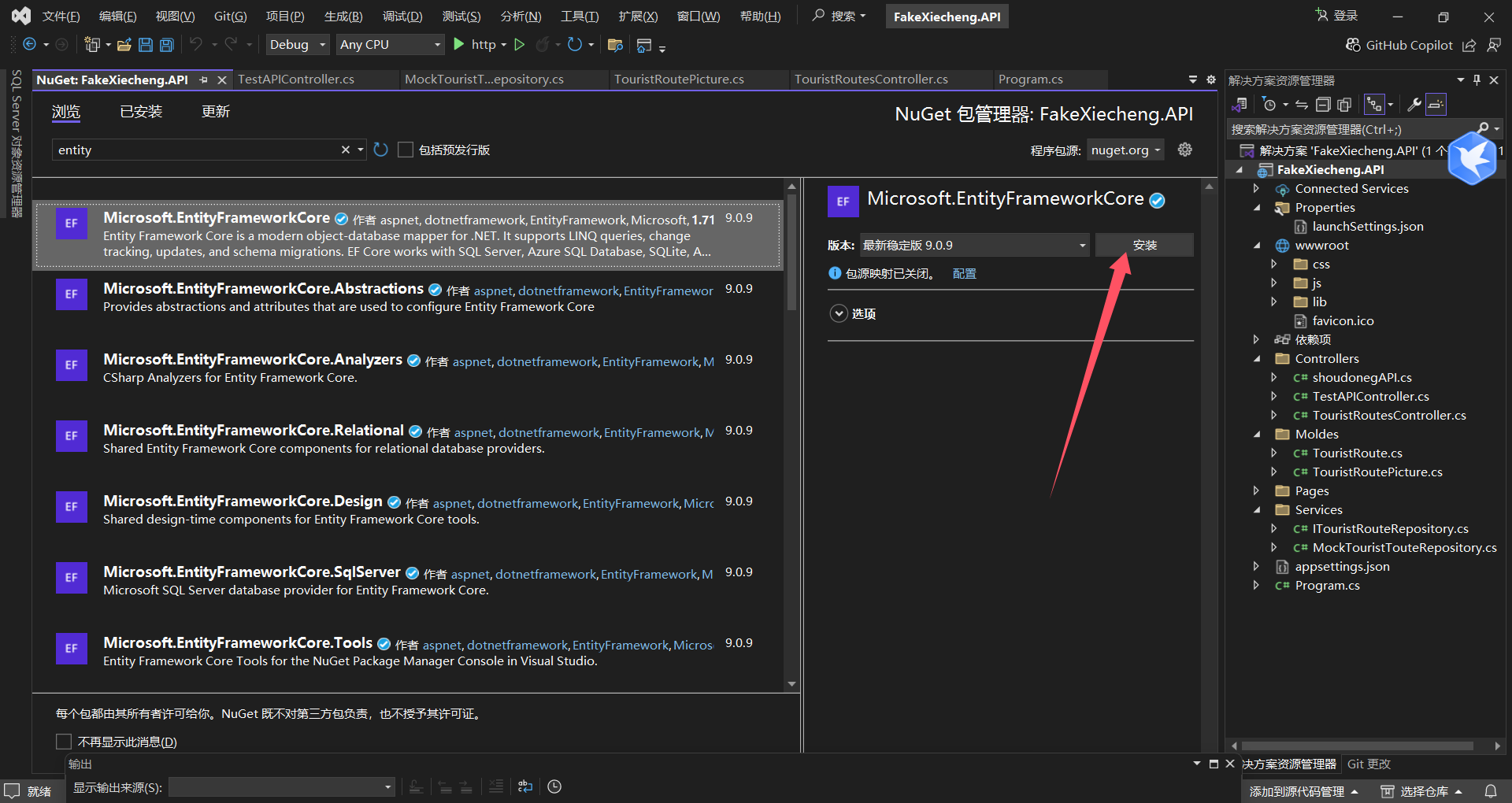This screenshot has height=803, width=1512.
Task: Select TouristRoute.cs in Solution Explorer
Action: [1357, 453]
